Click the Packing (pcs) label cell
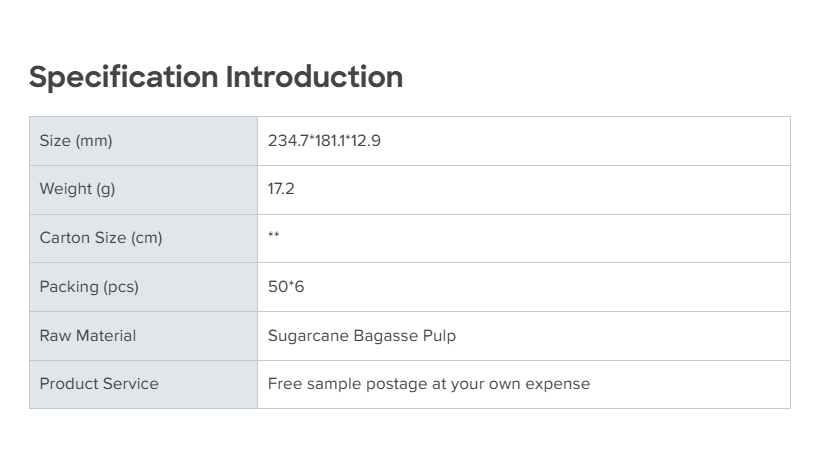This screenshot has height=456, width=823. 89,287
